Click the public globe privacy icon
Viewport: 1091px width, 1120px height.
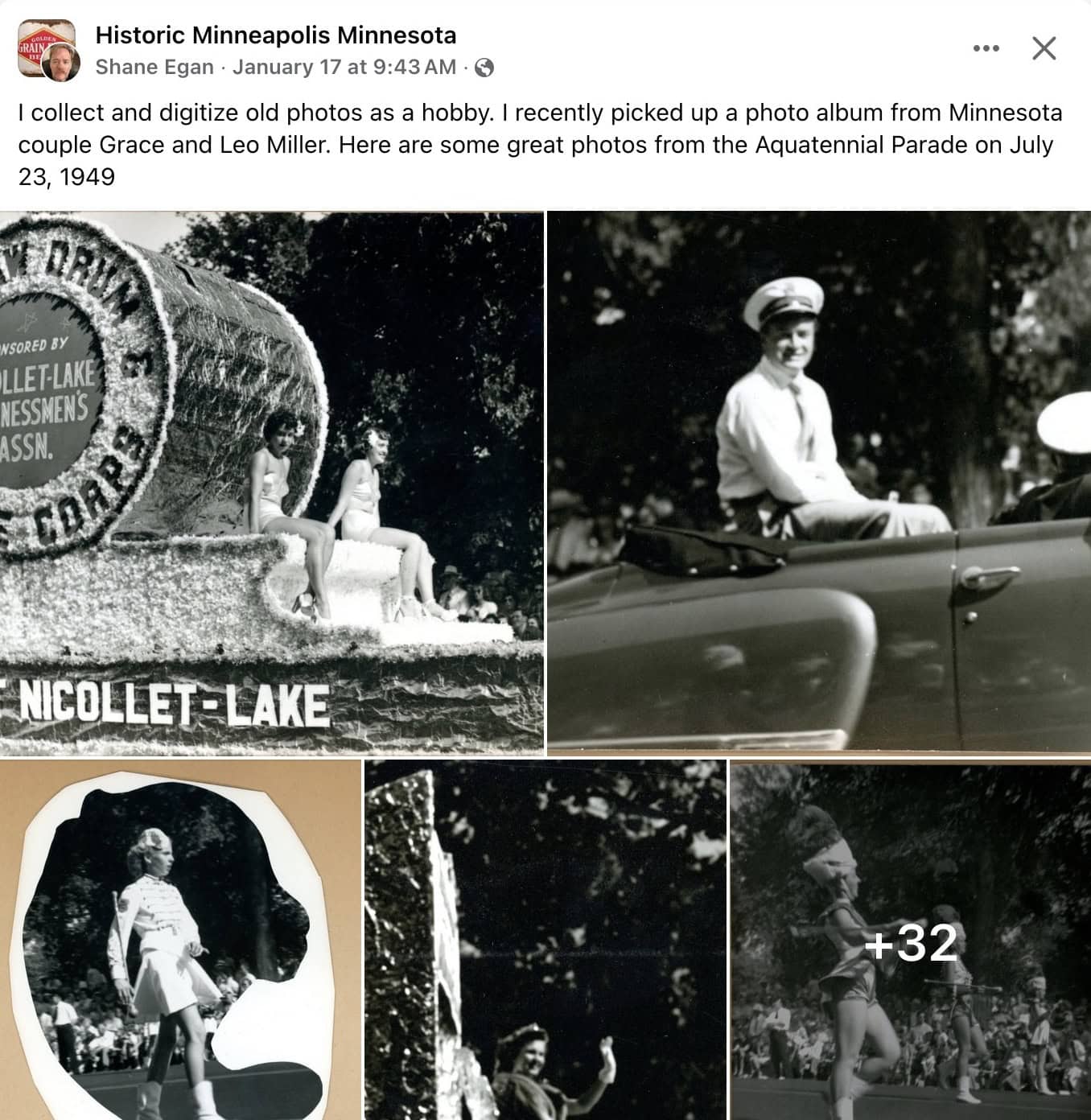click(x=484, y=68)
